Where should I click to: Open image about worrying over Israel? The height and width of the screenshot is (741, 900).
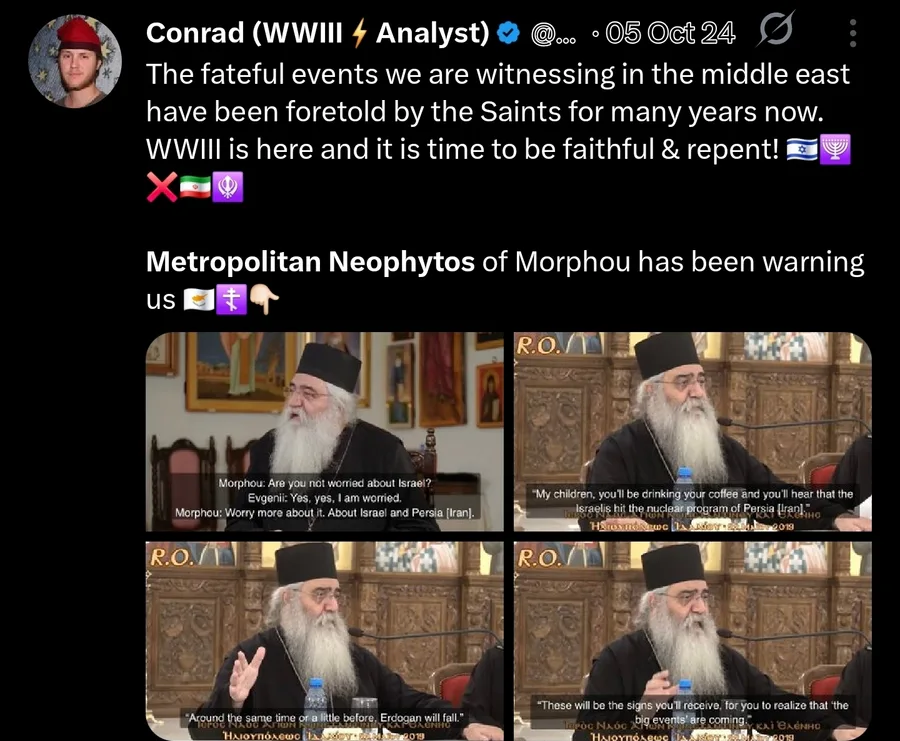(324, 432)
